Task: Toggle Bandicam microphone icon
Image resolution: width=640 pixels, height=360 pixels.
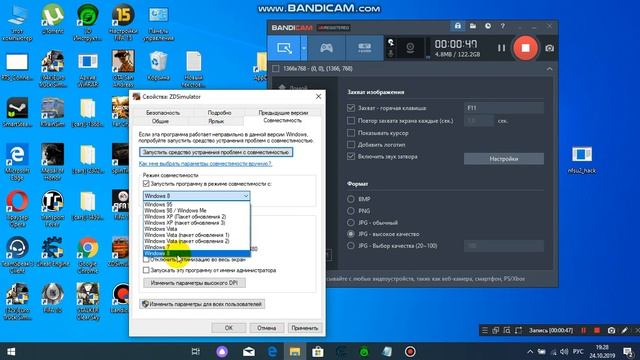Action: [391, 53]
